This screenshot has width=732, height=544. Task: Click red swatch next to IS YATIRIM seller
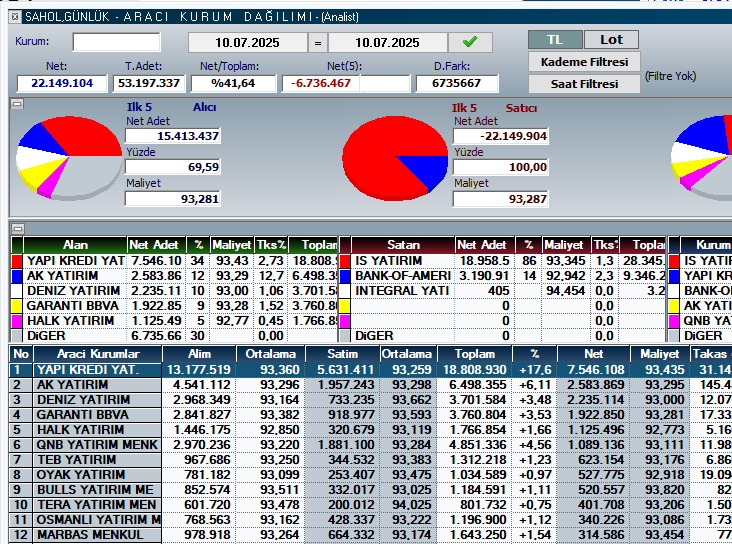345,261
